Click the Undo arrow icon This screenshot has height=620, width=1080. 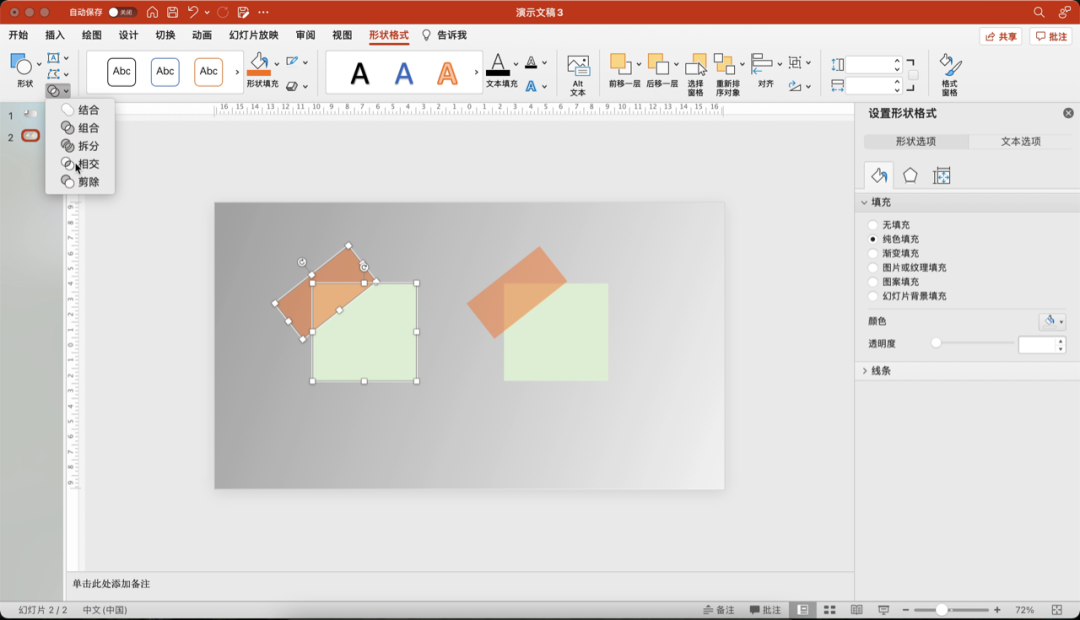193,12
